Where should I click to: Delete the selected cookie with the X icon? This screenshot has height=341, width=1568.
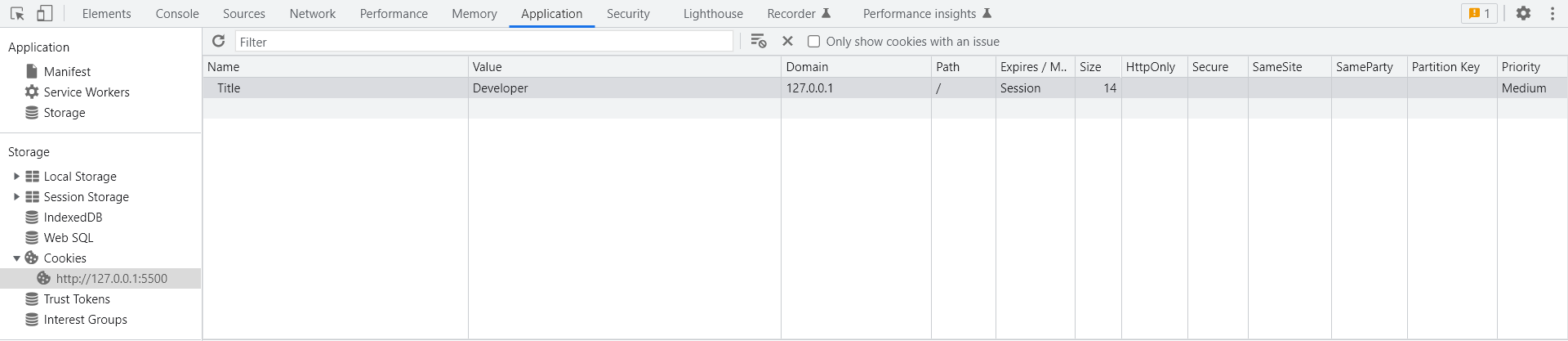pyautogui.click(x=787, y=42)
